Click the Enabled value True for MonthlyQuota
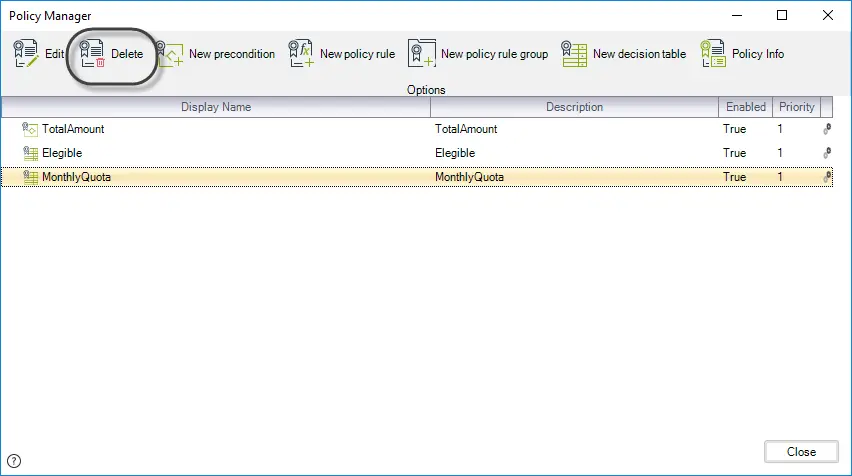 (735, 177)
